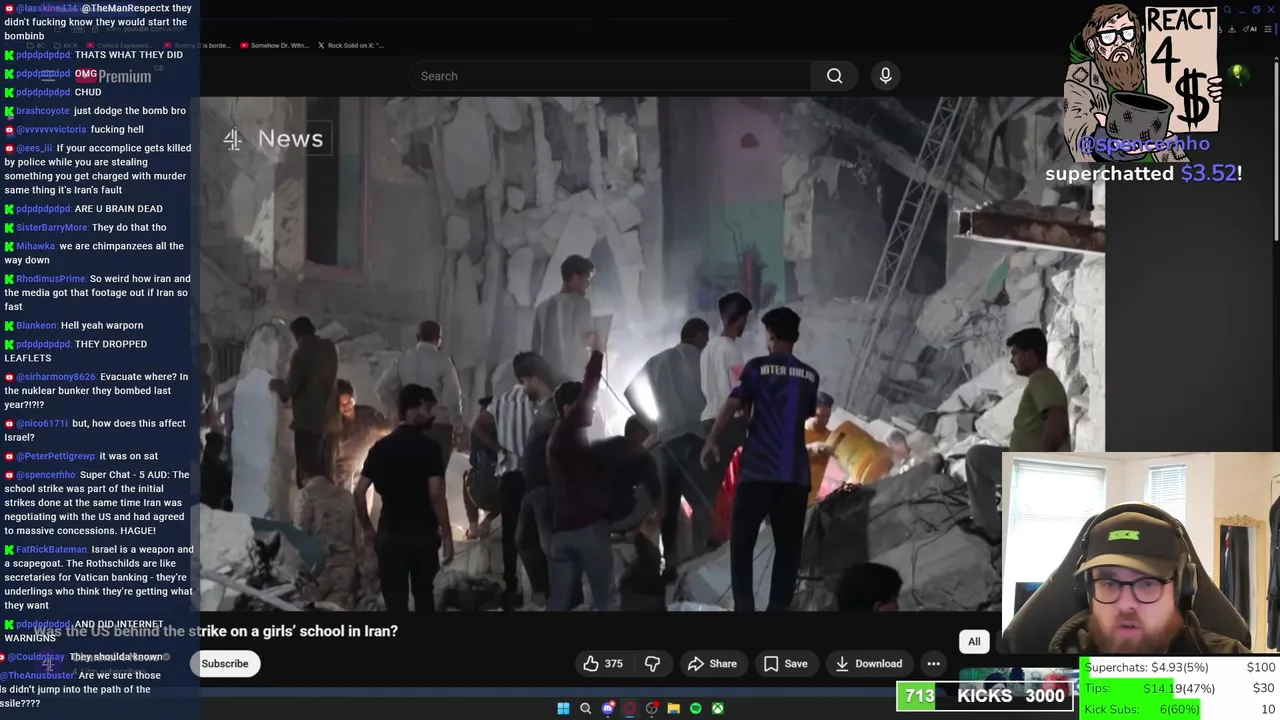Screen dimensions: 1280x720
Task: Save the video to a playlist
Action: tap(785, 664)
